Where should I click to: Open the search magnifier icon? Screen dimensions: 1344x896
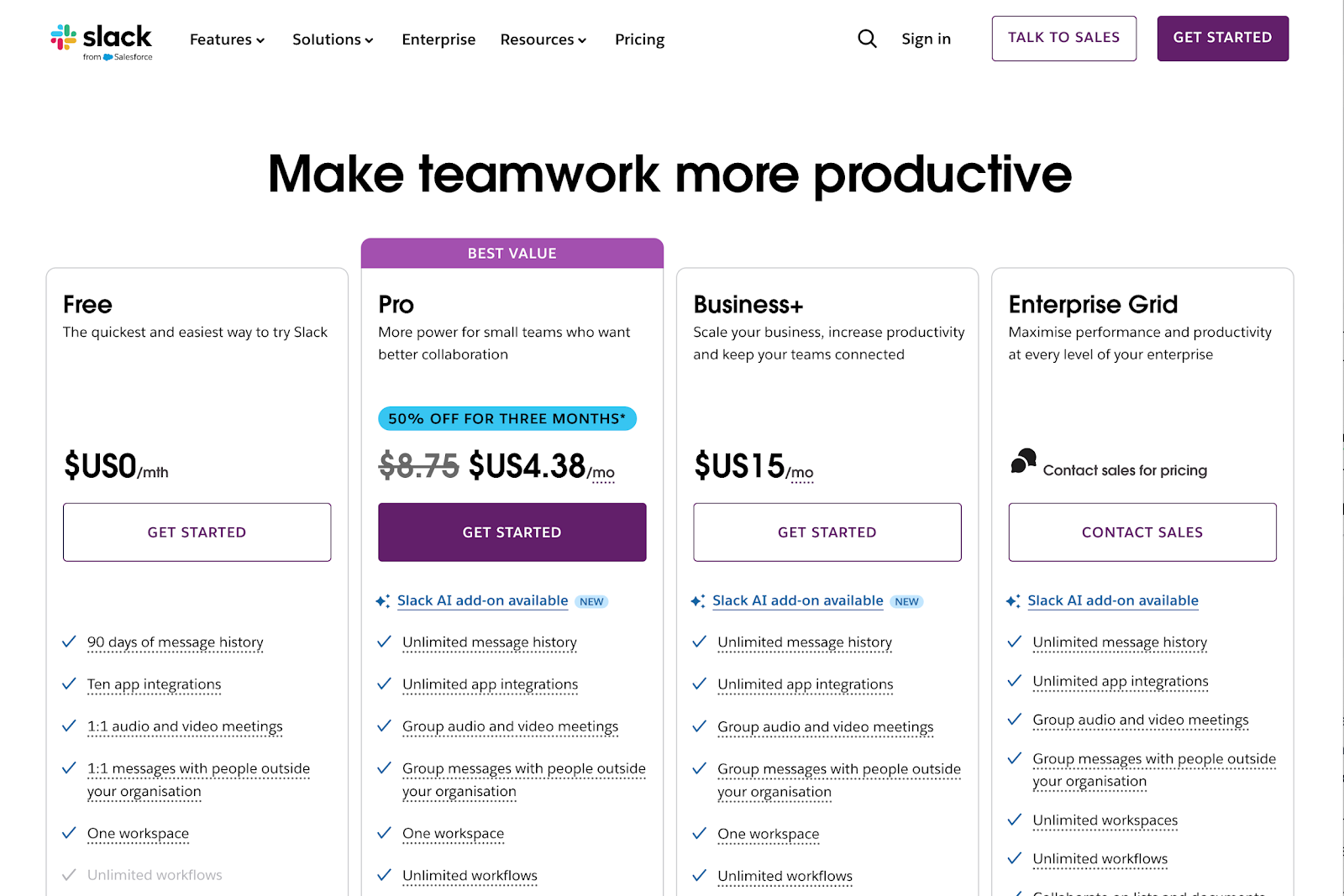[866, 39]
